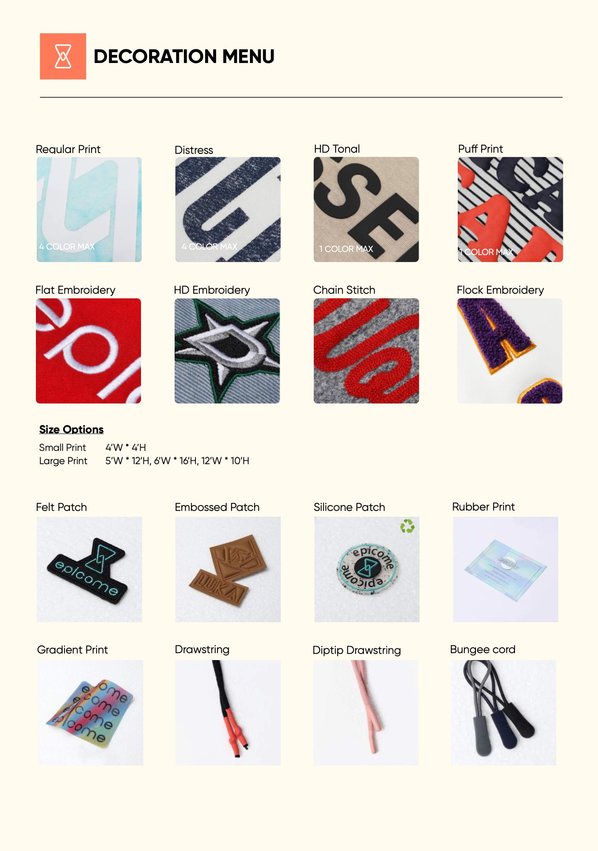The width and height of the screenshot is (598, 851).
Task: Open the Distress print thumbnail
Action: point(228,209)
